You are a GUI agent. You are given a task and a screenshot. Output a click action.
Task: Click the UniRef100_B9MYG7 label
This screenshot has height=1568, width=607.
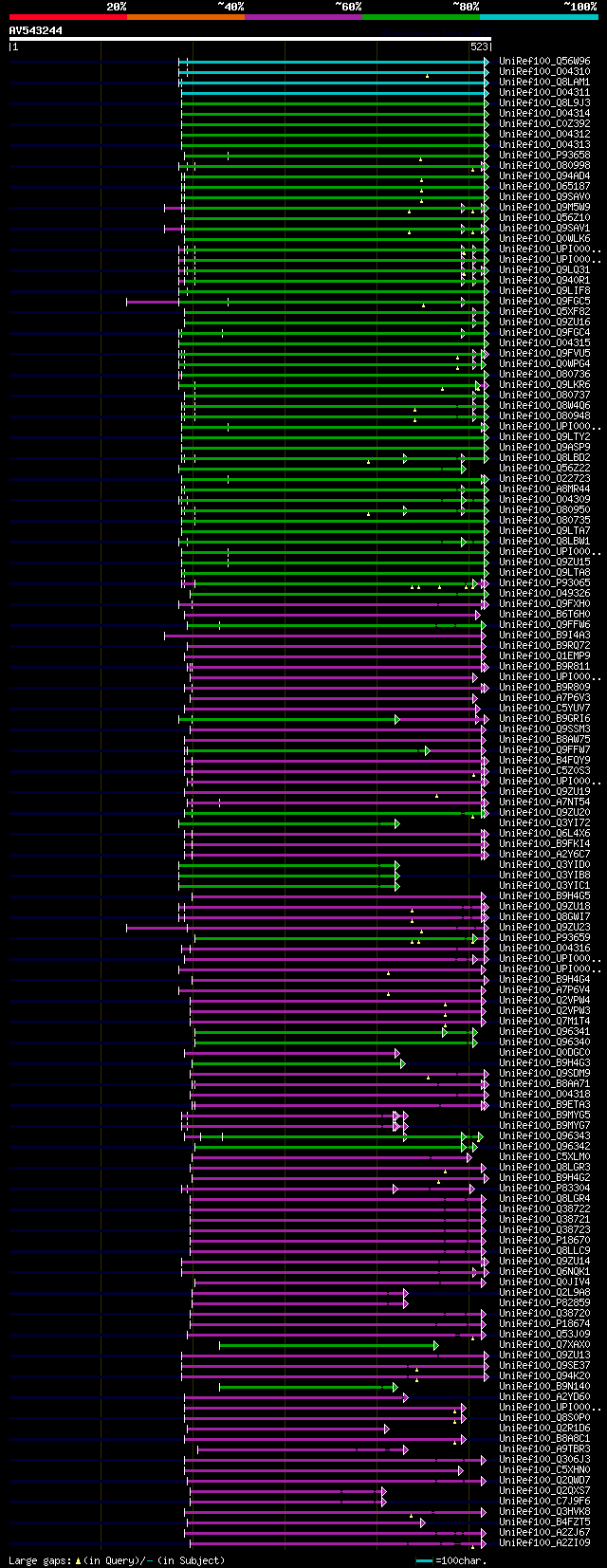(544, 1125)
